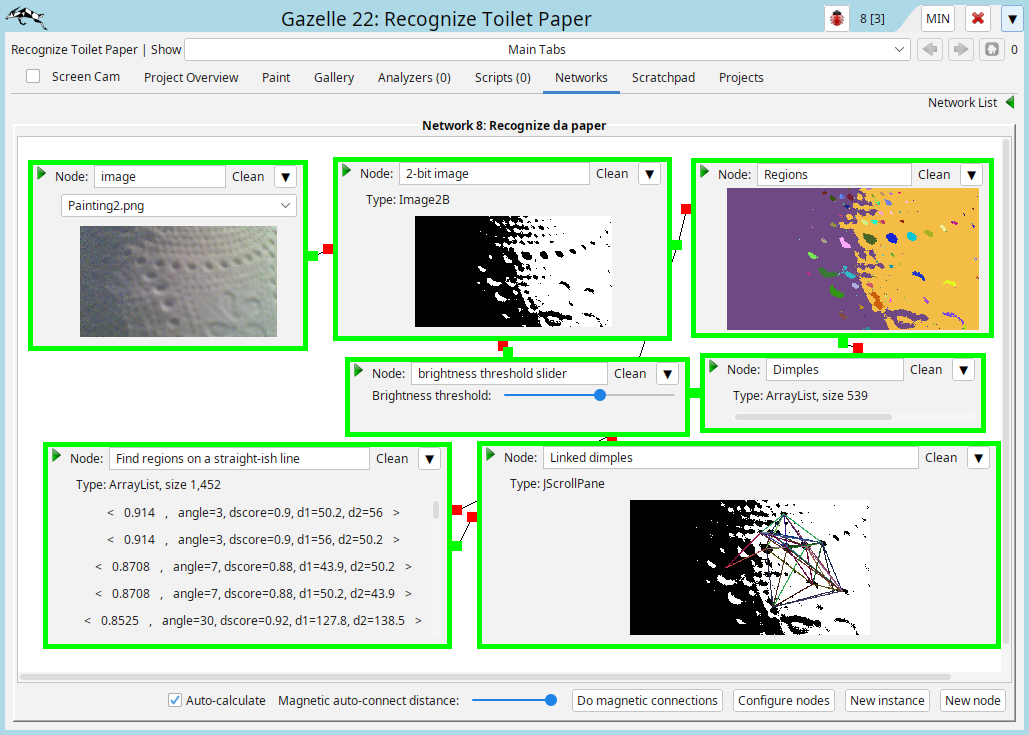Click the Gazelle logo in title bar
1029x735 pixels.
(26, 18)
